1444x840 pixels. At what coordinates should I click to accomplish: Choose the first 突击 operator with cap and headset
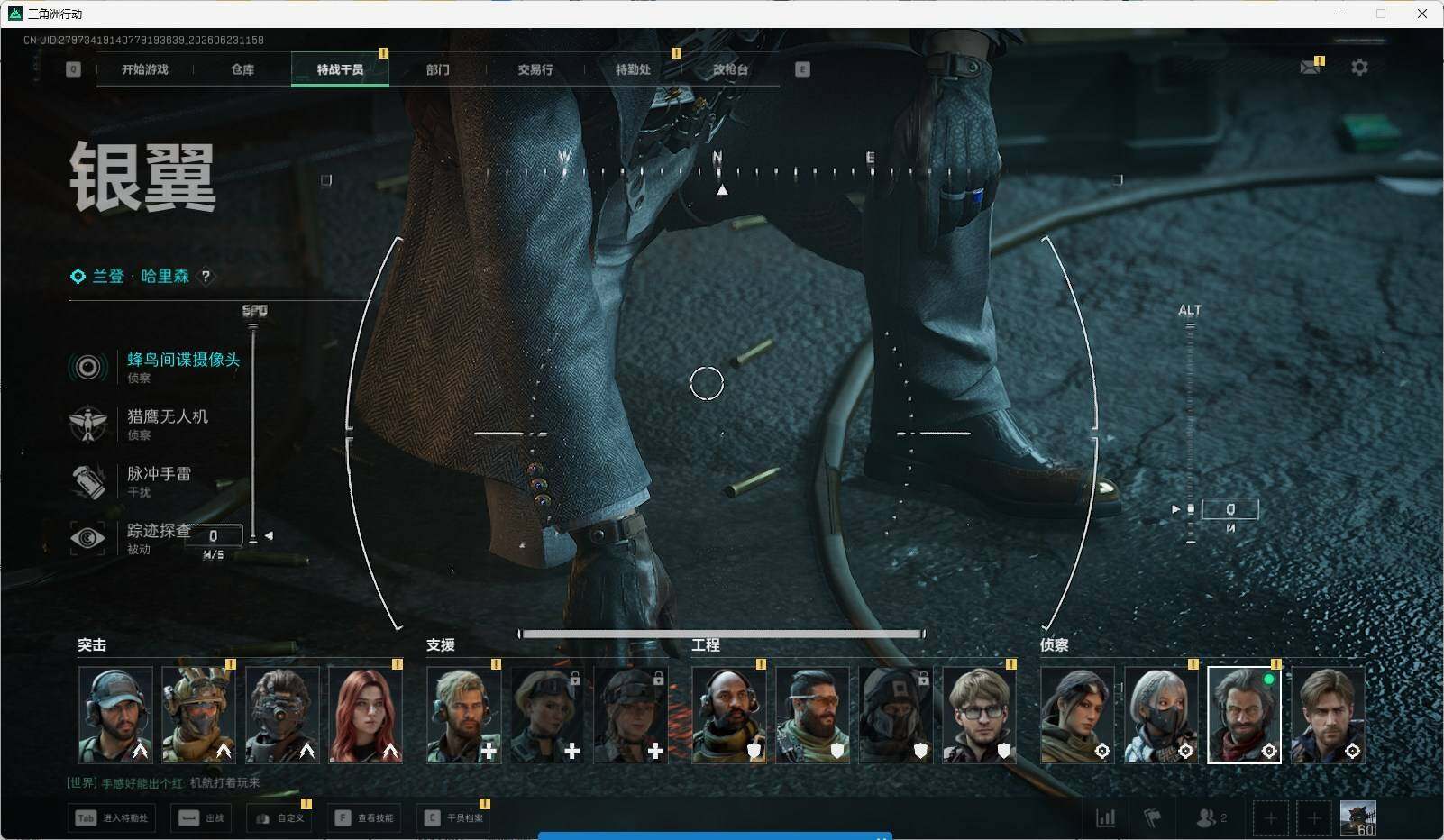pyautogui.click(x=115, y=715)
